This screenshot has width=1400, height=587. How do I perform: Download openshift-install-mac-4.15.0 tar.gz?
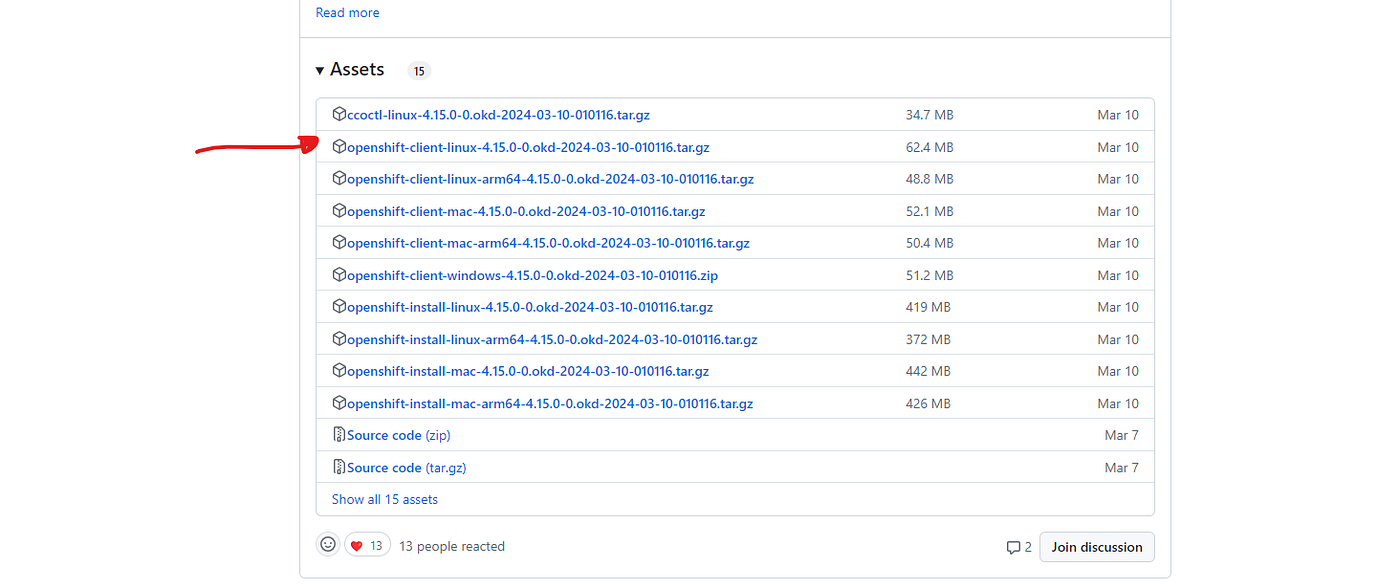click(x=528, y=371)
